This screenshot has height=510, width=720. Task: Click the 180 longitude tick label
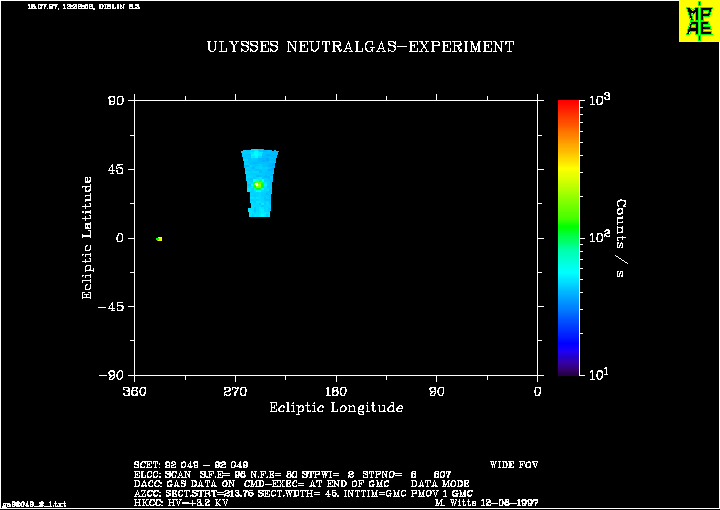point(336,392)
